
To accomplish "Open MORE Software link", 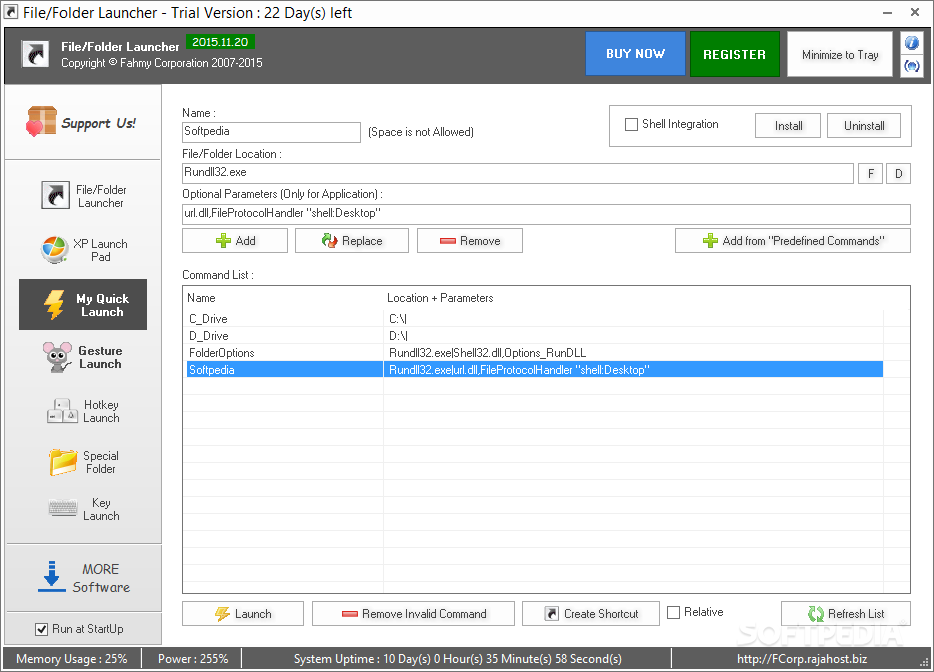I will click(84, 578).
